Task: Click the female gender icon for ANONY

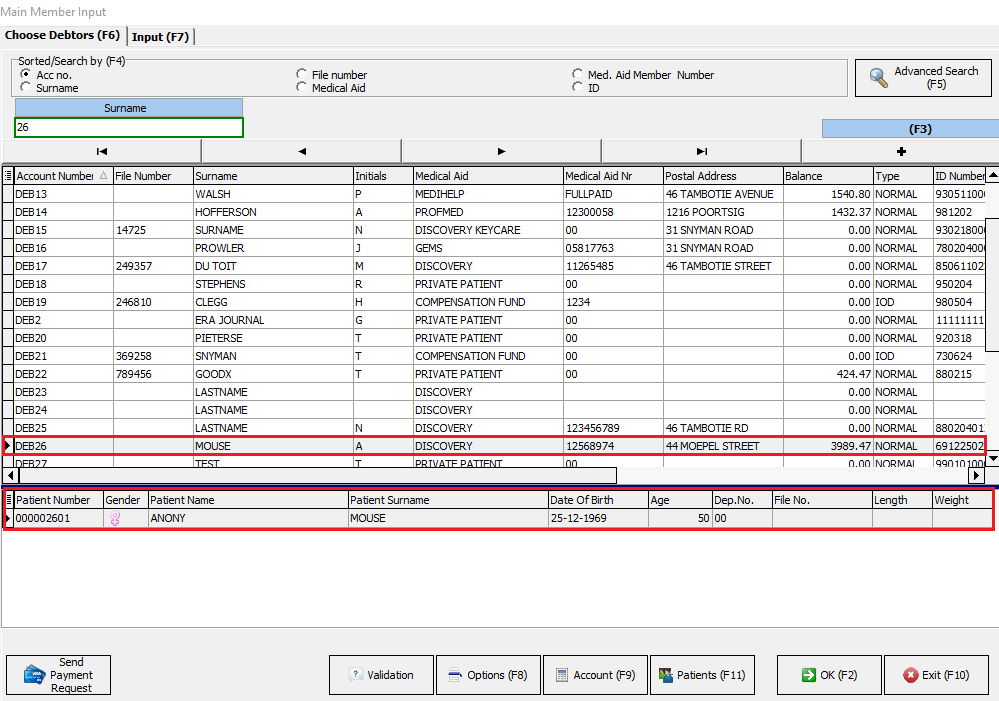Action: pos(115,519)
